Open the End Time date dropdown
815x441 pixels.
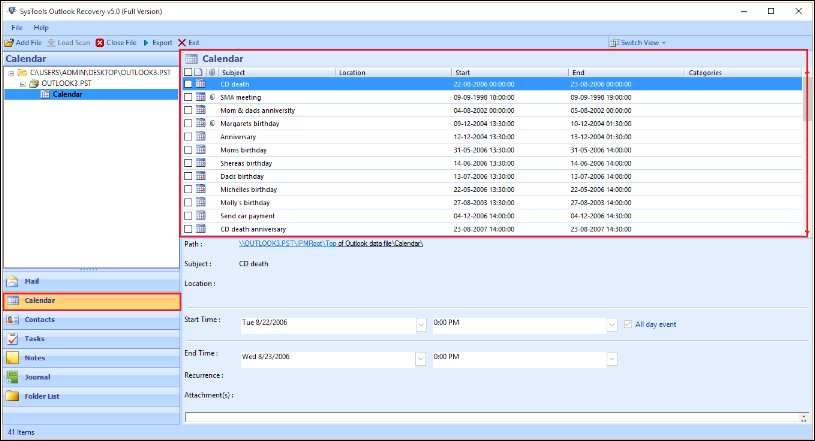tap(420, 359)
